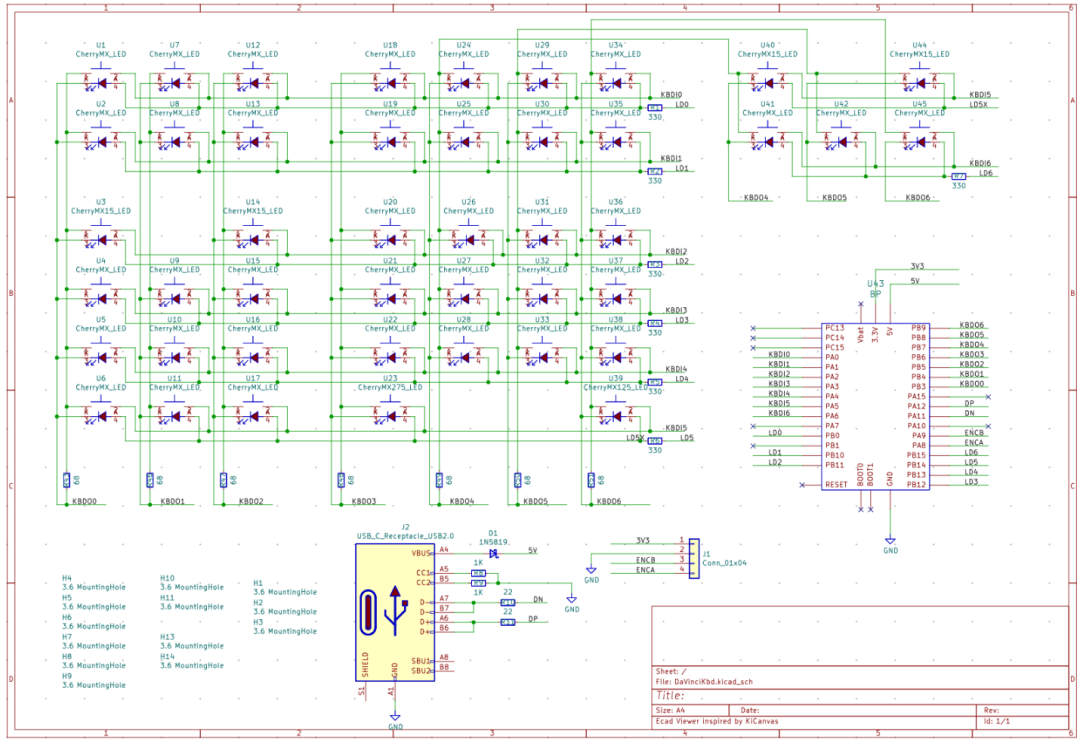Click the PA15 pin name on U43
This screenshot has height=743, width=1080.
916,397
